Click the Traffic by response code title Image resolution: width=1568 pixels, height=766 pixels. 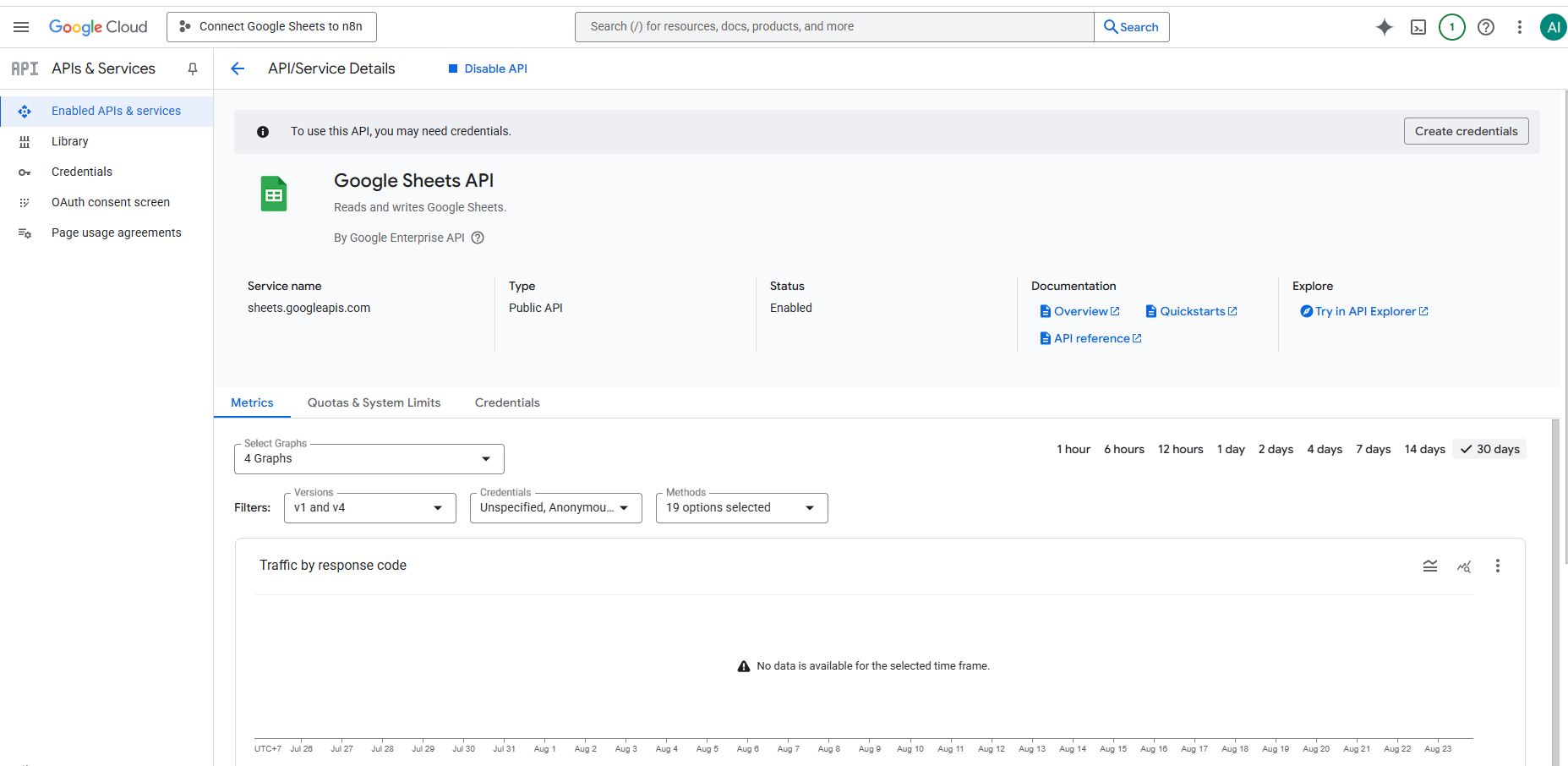tap(333, 566)
